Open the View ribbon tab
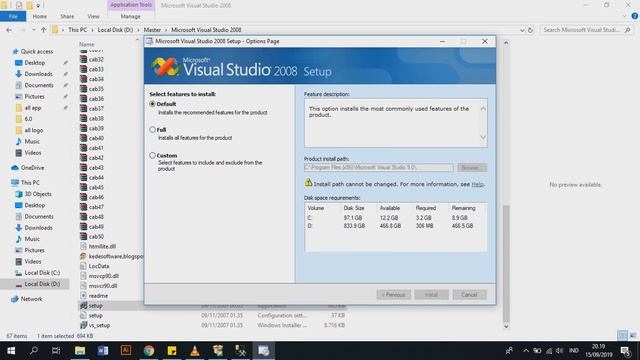 click(93, 16)
